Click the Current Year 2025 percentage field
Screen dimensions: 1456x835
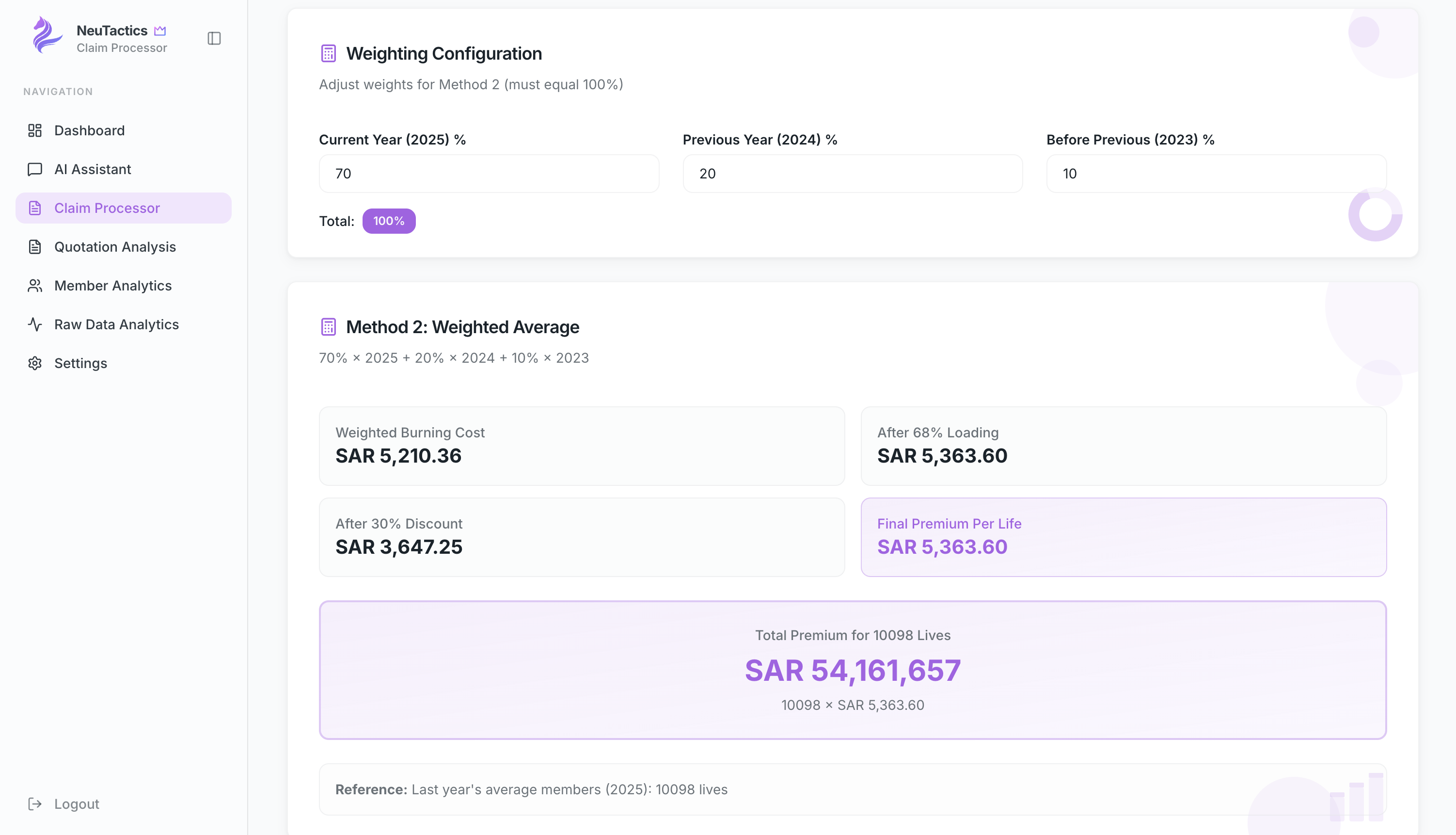(489, 173)
